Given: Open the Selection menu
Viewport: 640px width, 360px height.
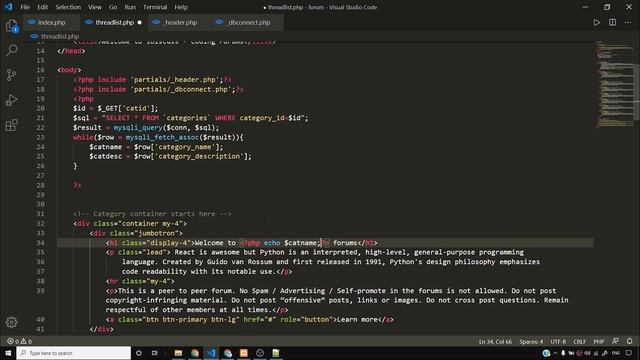Looking at the screenshot, I should 68,7.
